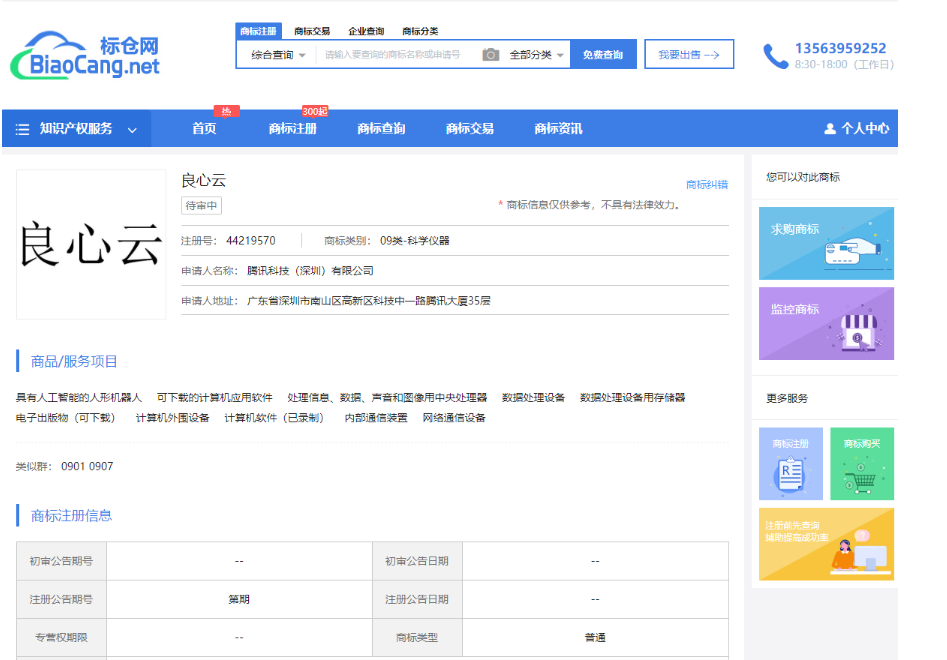
Task: Select the 商标交易 search tab
Action: tap(312, 31)
